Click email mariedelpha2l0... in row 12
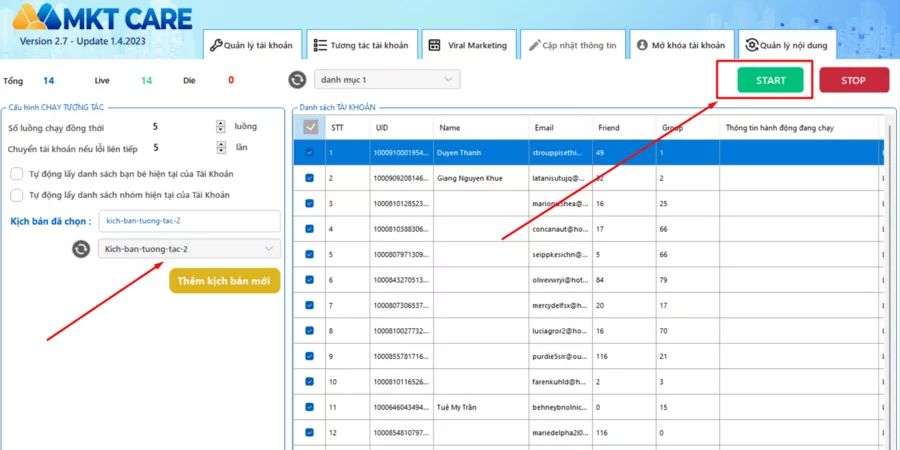This screenshot has width=900, height=450. [561, 432]
